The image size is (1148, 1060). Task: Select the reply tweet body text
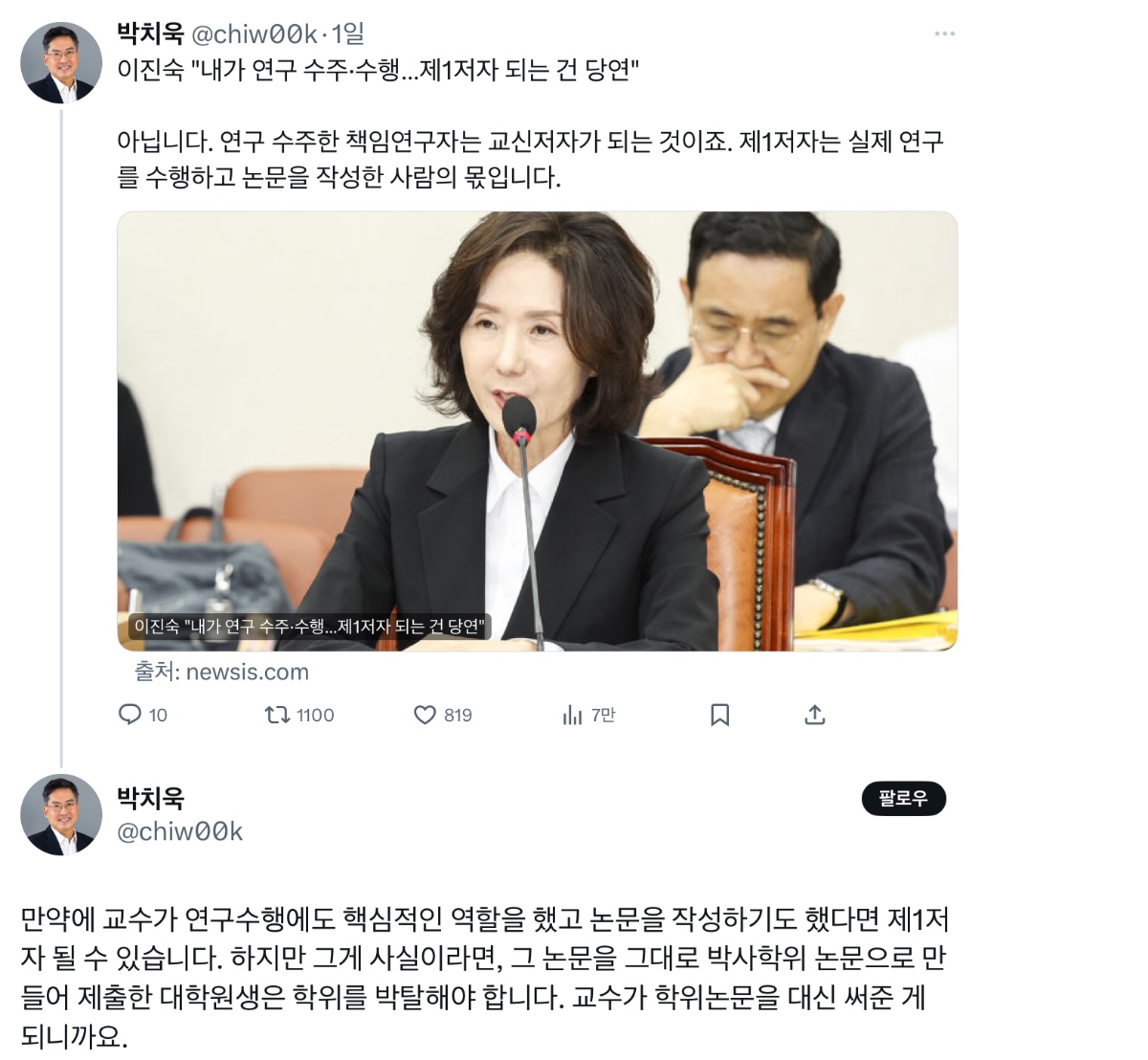pos(485,977)
